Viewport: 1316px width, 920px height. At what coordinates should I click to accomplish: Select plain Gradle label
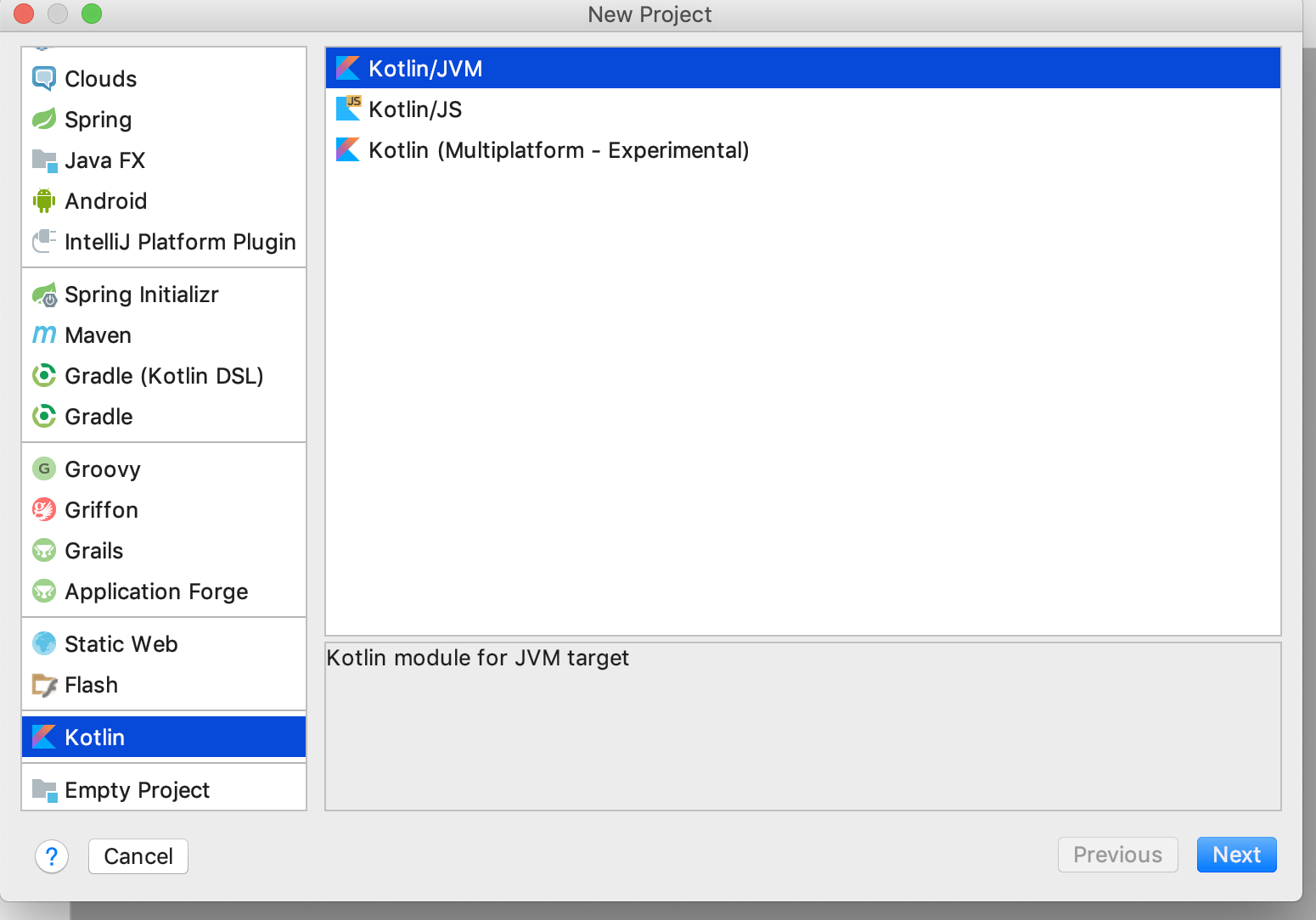point(99,417)
